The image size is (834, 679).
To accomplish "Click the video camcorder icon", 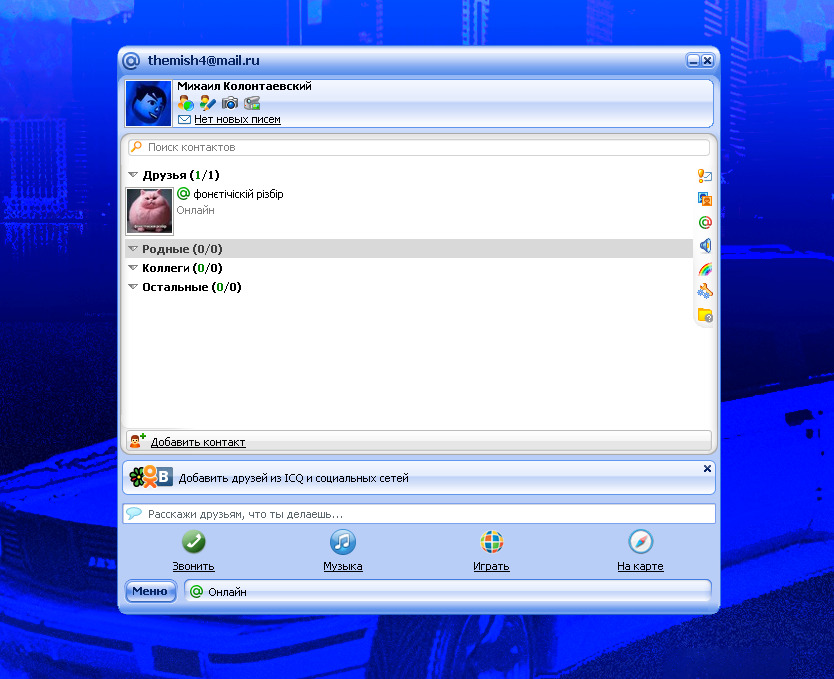I will (252, 103).
